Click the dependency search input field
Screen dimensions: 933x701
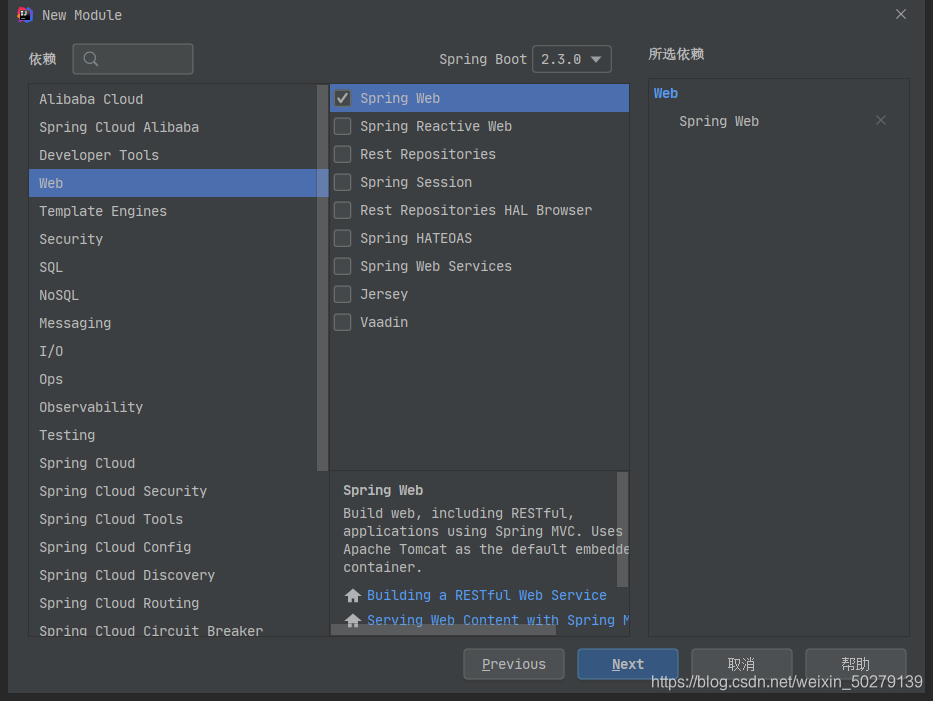coord(133,59)
